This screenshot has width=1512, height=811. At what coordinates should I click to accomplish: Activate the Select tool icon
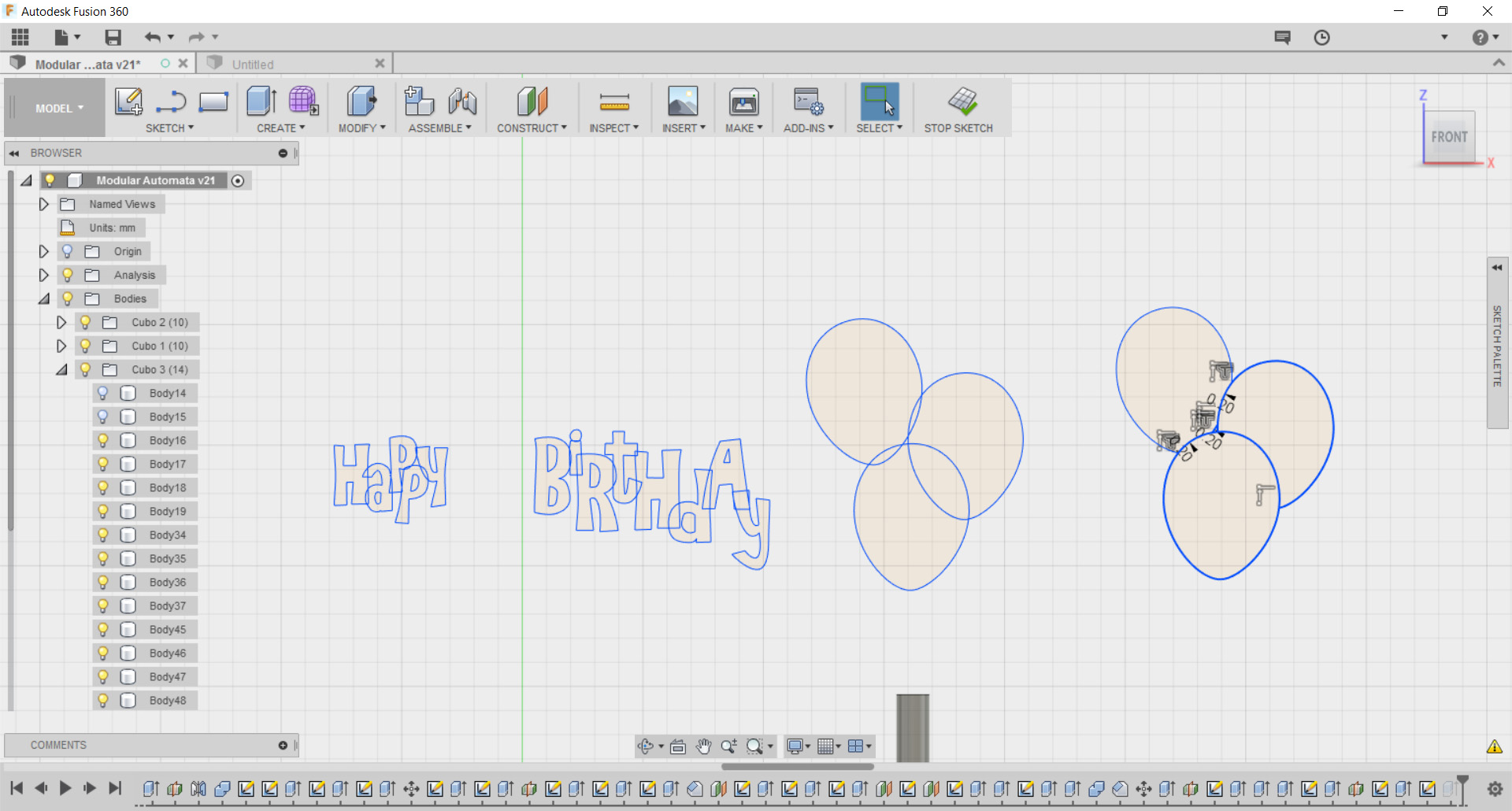click(880, 102)
